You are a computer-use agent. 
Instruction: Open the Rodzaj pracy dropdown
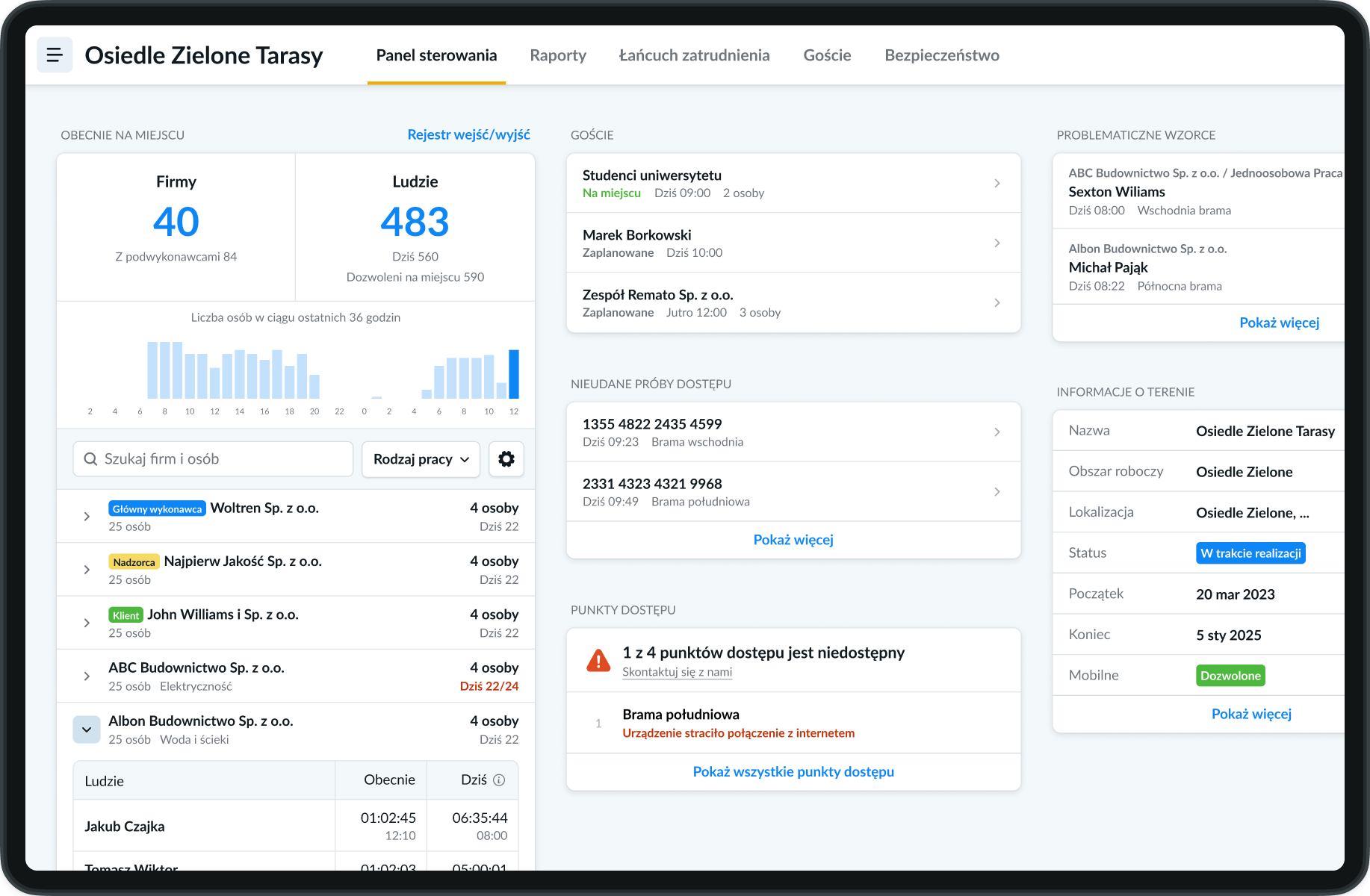tap(421, 459)
